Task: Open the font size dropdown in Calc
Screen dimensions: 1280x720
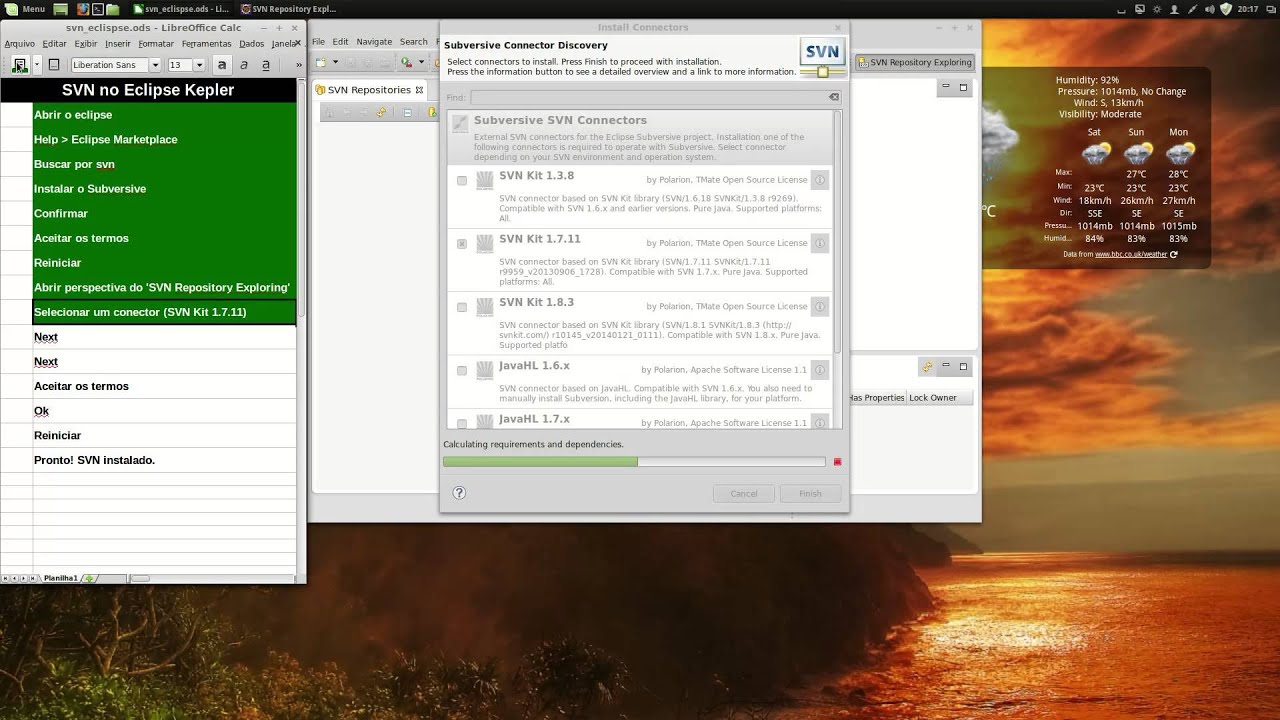Action: [199, 65]
